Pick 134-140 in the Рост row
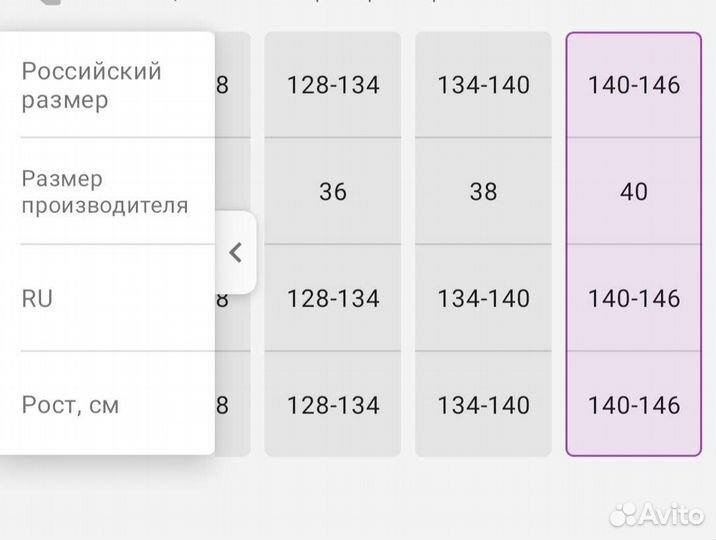This screenshot has width=716, height=540. pyautogui.click(x=483, y=405)
